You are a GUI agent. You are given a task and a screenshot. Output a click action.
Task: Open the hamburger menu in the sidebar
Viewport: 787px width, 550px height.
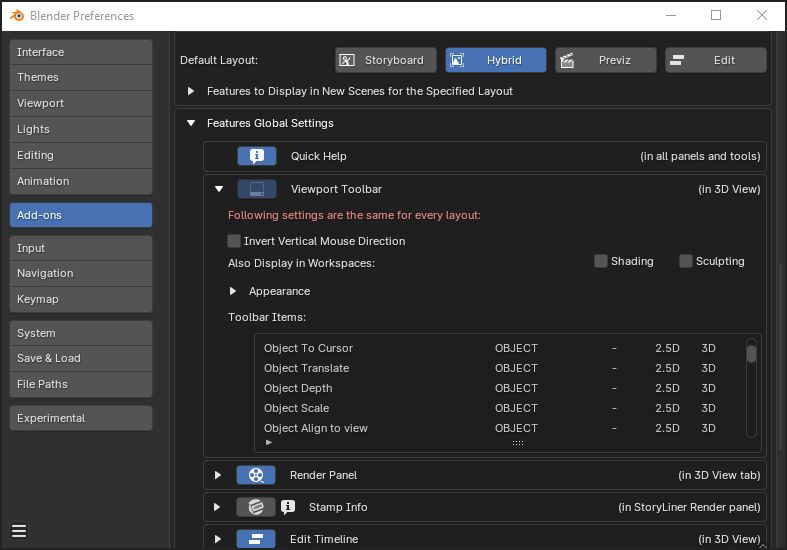[19, 531]
